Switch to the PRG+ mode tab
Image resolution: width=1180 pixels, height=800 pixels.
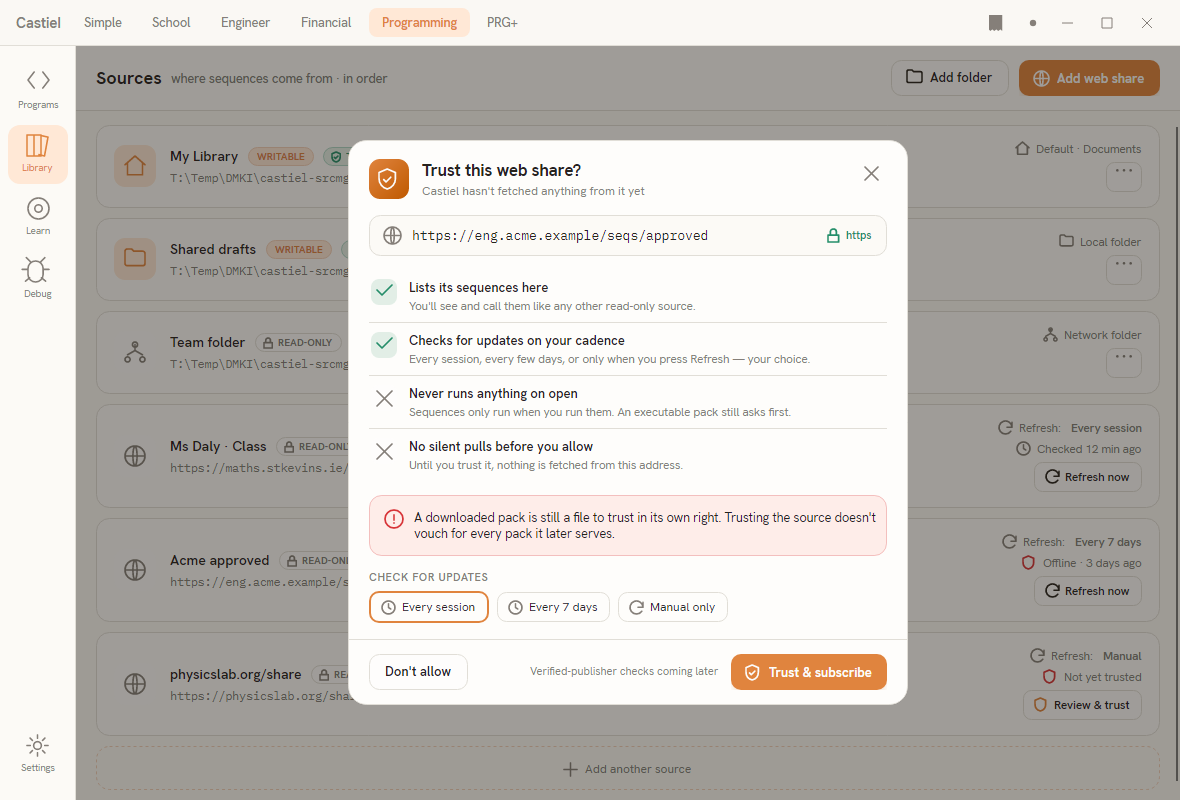point(502,23)
